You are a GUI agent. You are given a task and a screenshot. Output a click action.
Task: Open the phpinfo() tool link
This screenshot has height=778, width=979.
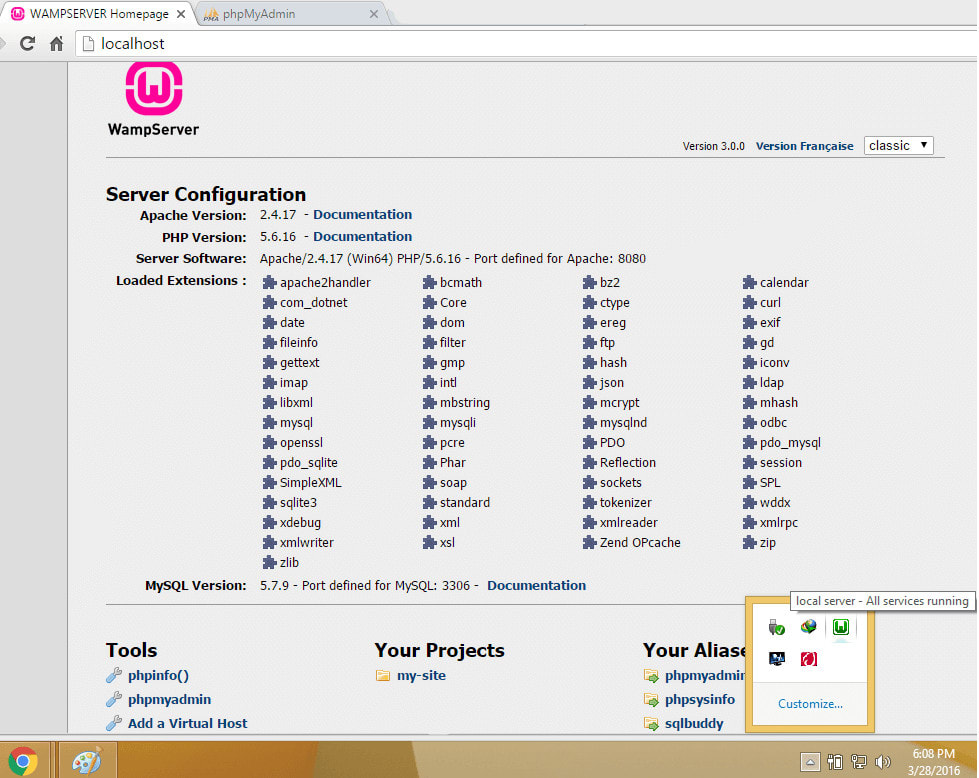tap(158, 675)
